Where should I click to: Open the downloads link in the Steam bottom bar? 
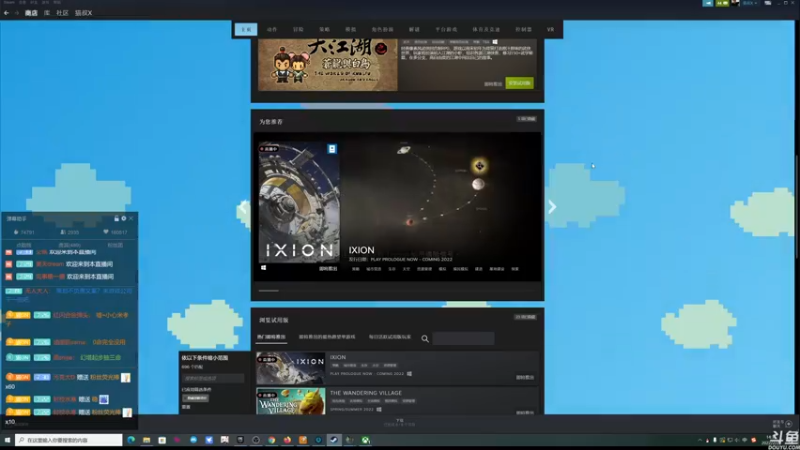point(400,422)
